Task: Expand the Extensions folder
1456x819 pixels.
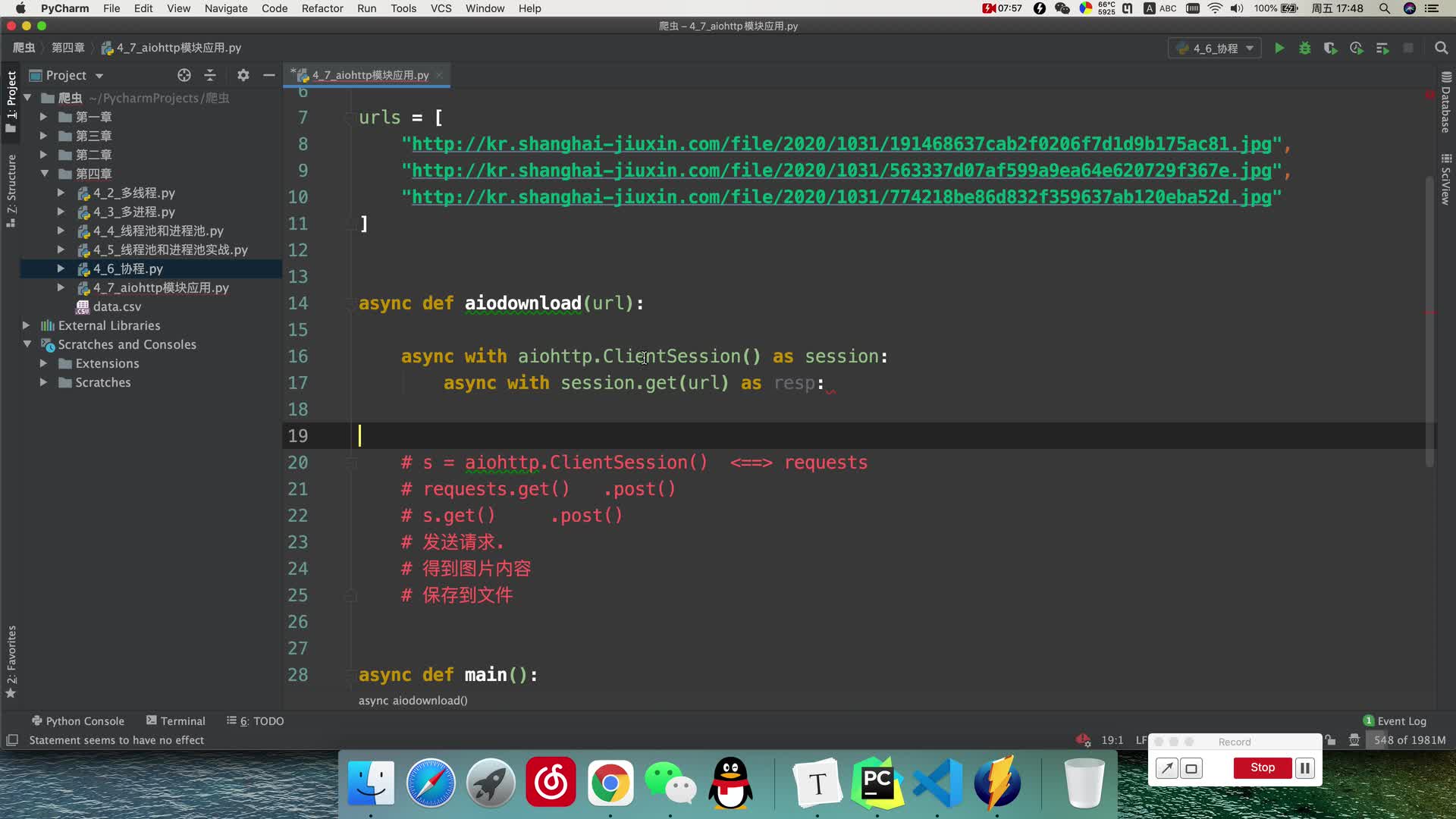Action: pos(43,363)
